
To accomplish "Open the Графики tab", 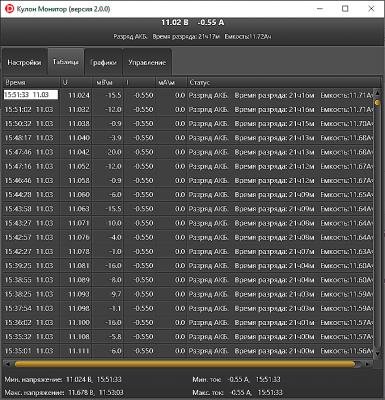I will coord(103,62).
